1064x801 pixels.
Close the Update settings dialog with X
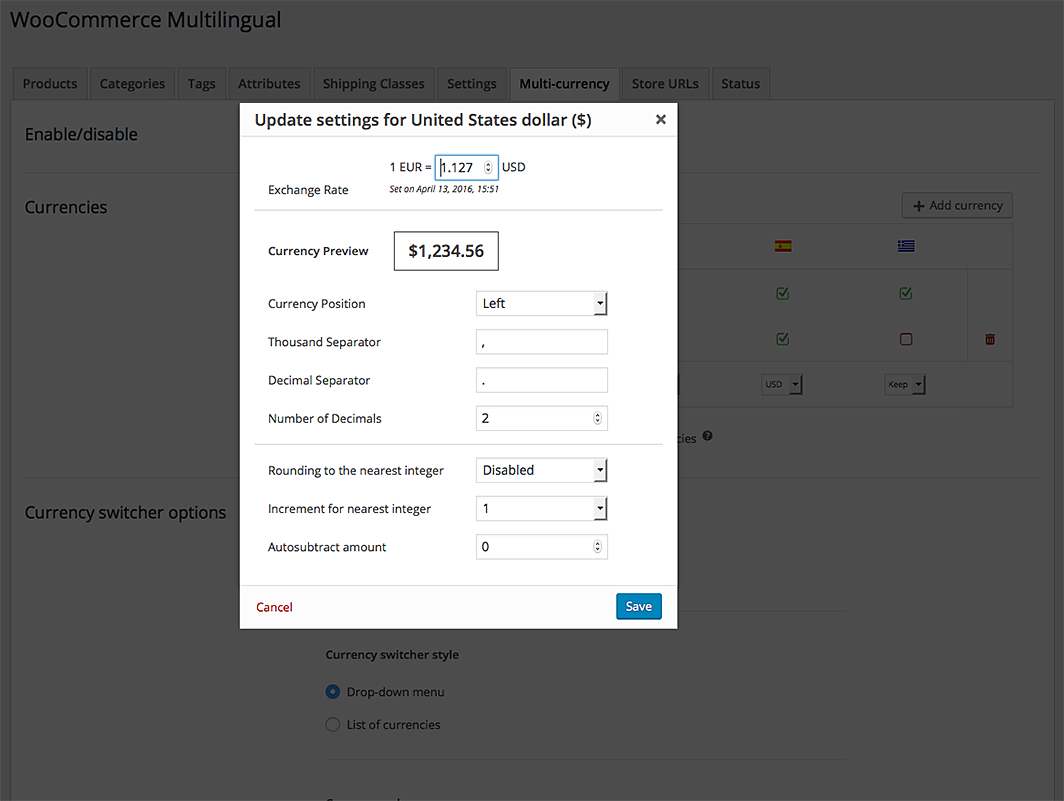(660, 119)
